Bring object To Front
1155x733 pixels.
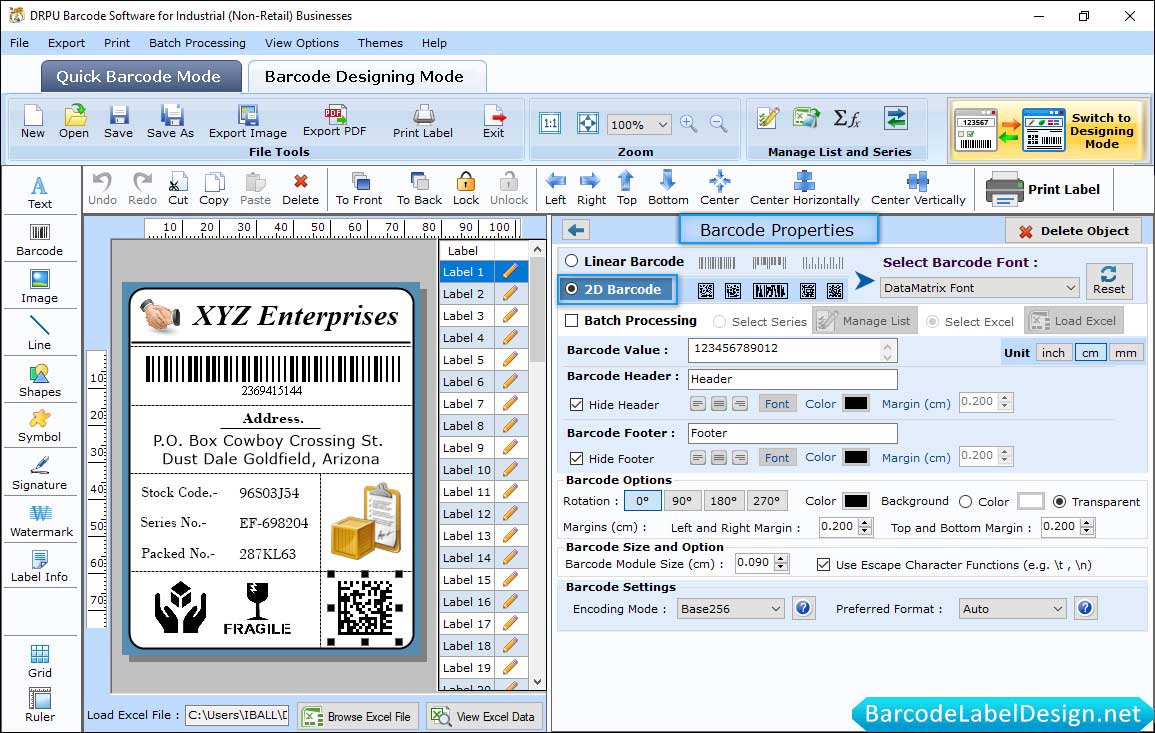click(x=359, y=189)
